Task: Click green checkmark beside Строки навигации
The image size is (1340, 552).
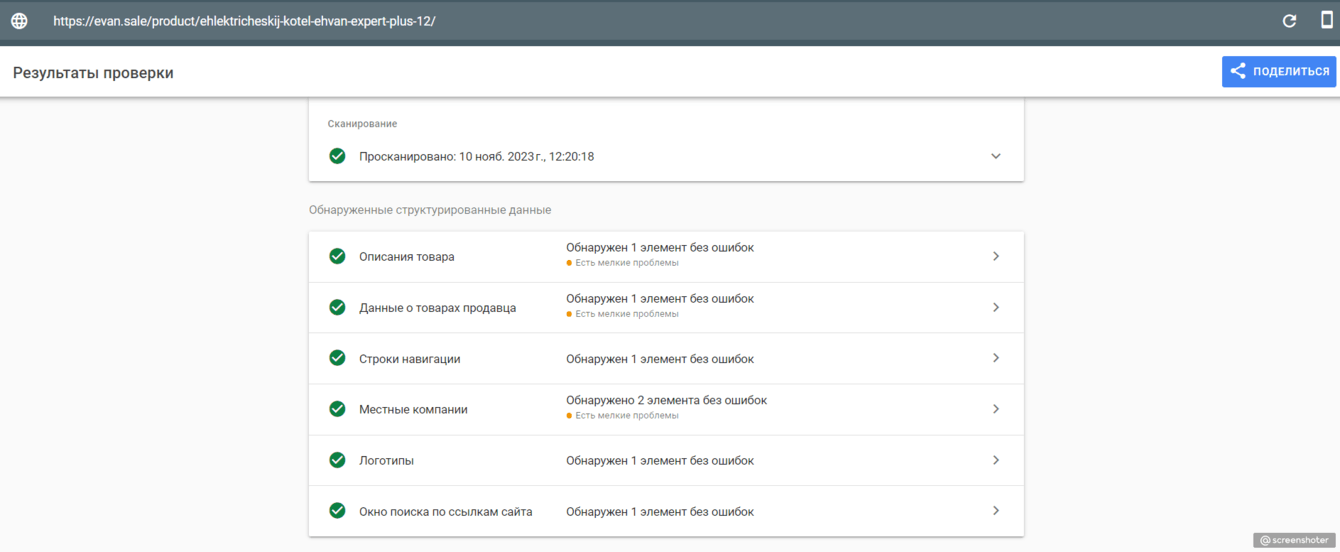Action: (x=338, y=358)
